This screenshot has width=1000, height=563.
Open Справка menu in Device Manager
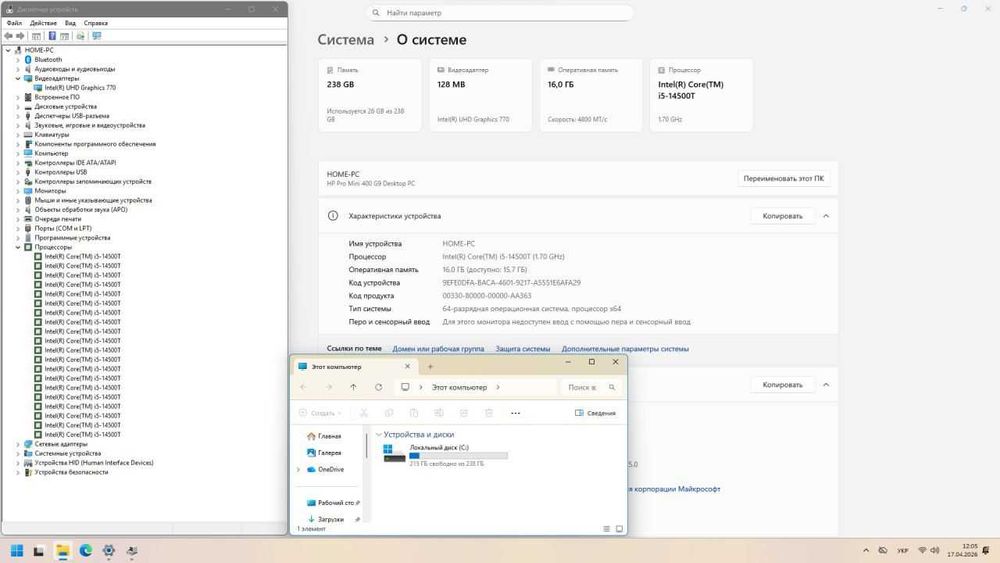[96, 23]
